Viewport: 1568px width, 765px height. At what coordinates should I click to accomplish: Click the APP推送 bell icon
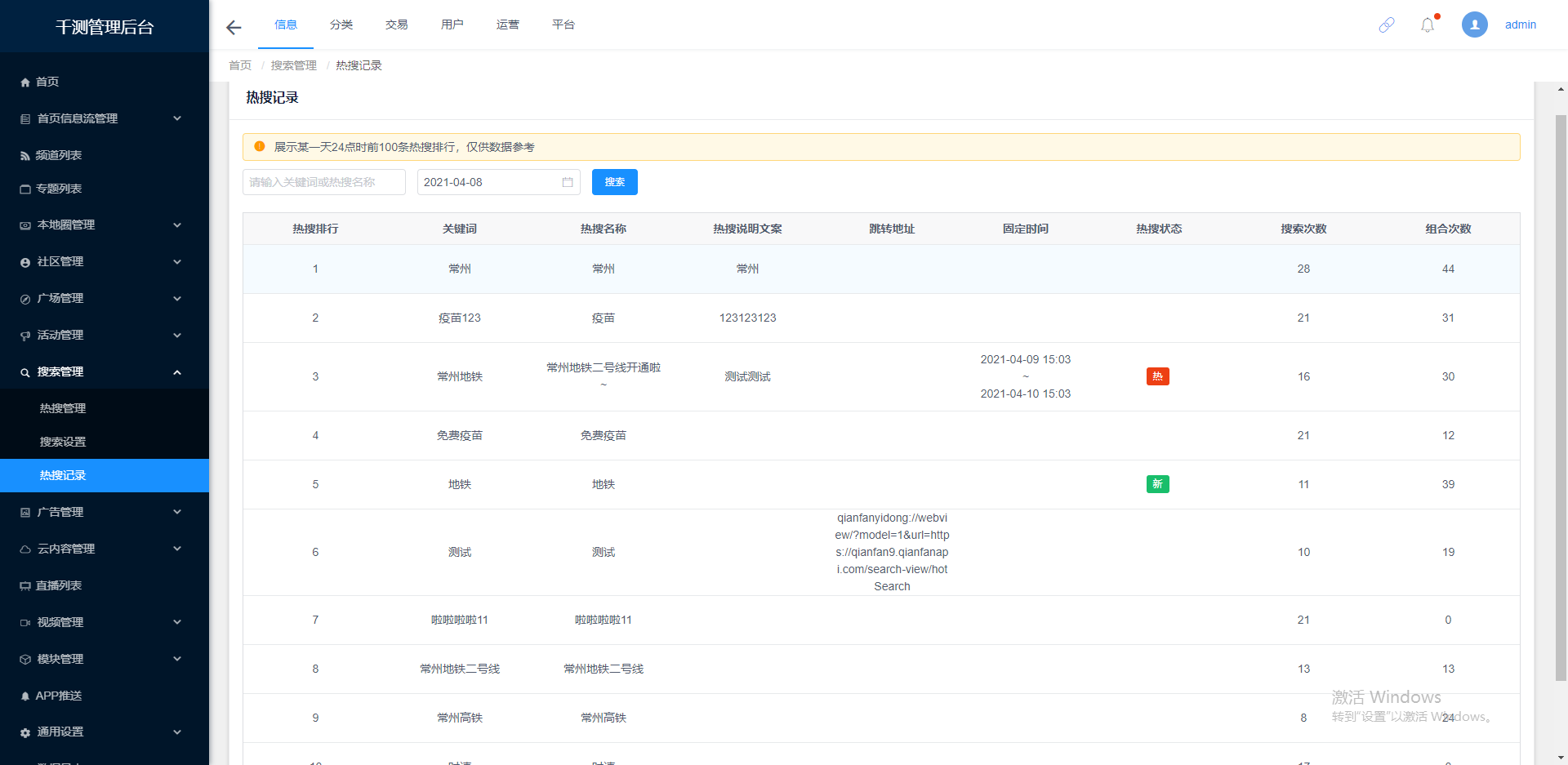click(25, 696)
